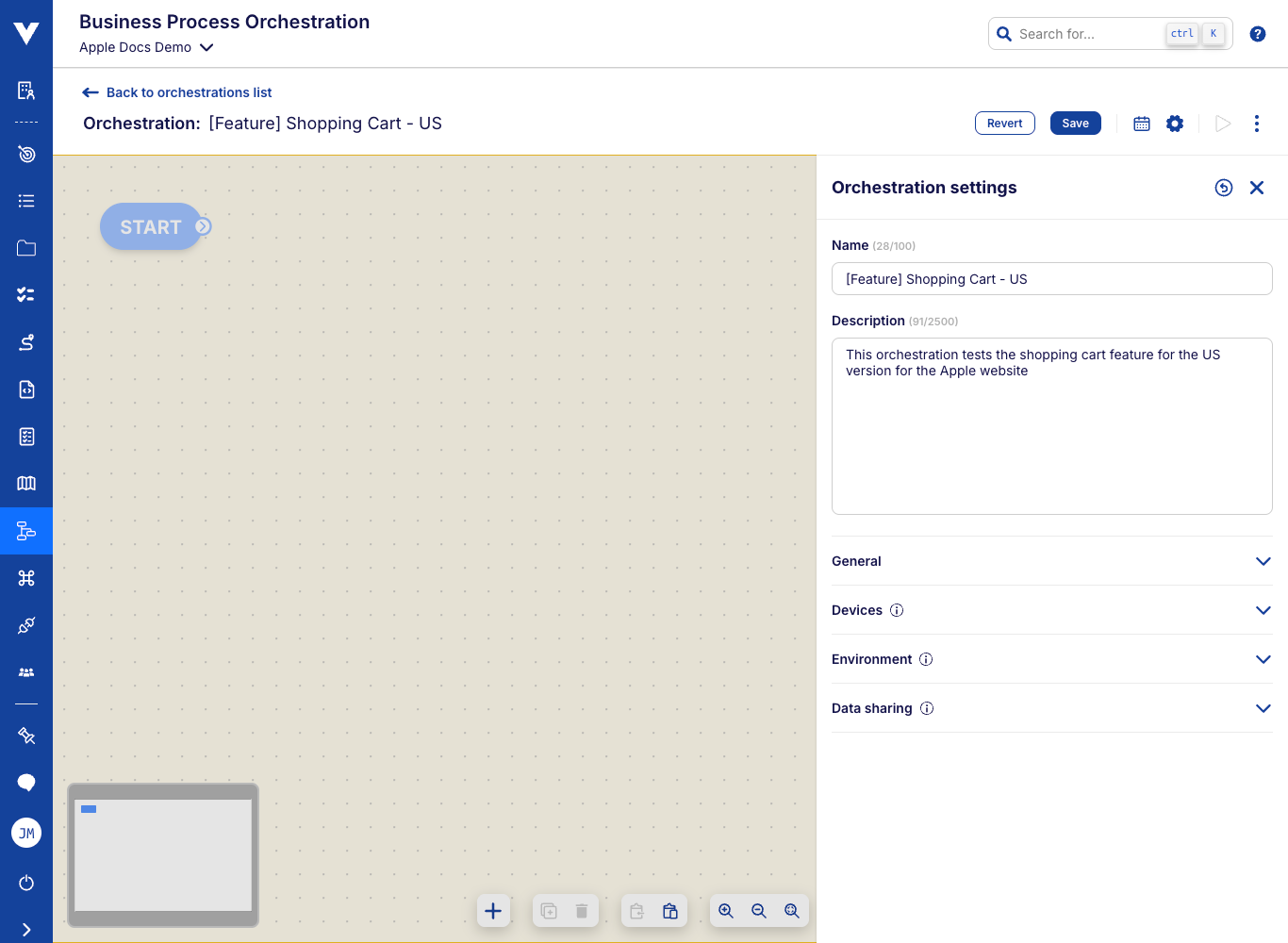Click the chat bubble icon in the sidebar
This screenshot has height=943, width=1288.
25,783
